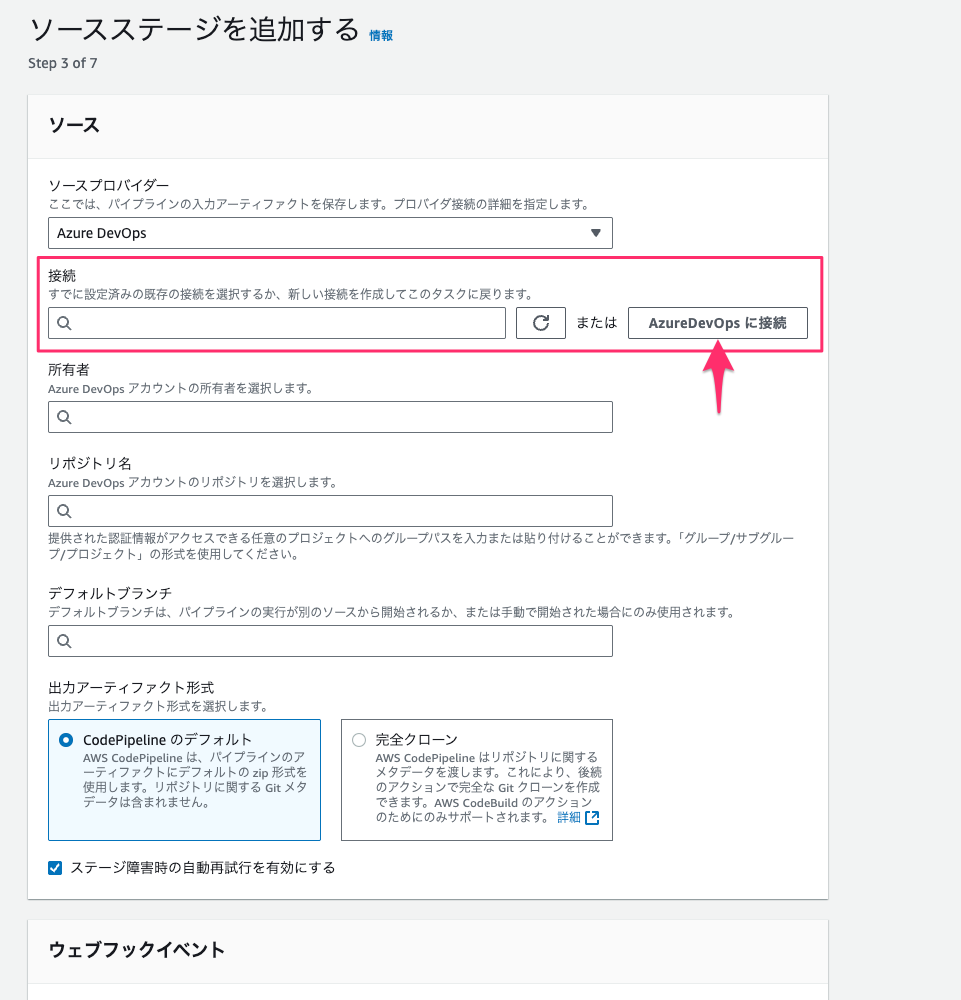Image resolution: width=961 pixels, height=1000 pixels.
Task: Click the external link icon next to 詳細
Action: [592, 818]
